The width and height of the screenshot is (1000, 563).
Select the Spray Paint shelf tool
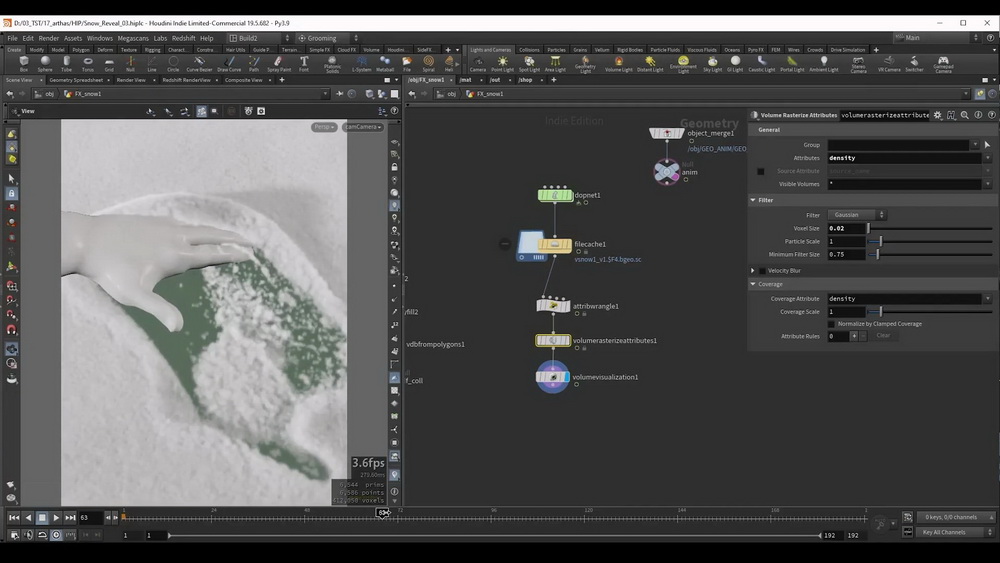coord(279,63)
